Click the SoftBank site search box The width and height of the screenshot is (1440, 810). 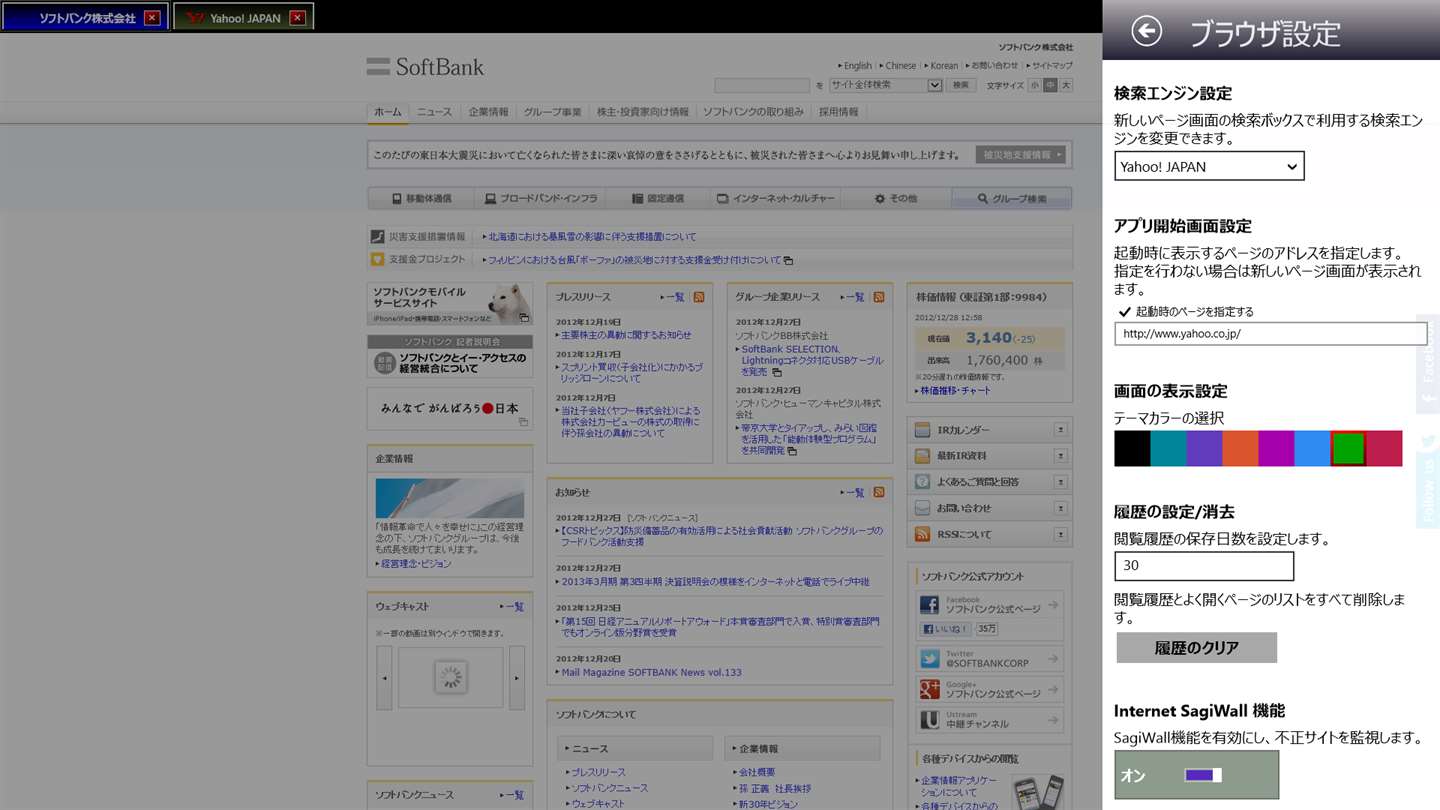pos(762,85)
